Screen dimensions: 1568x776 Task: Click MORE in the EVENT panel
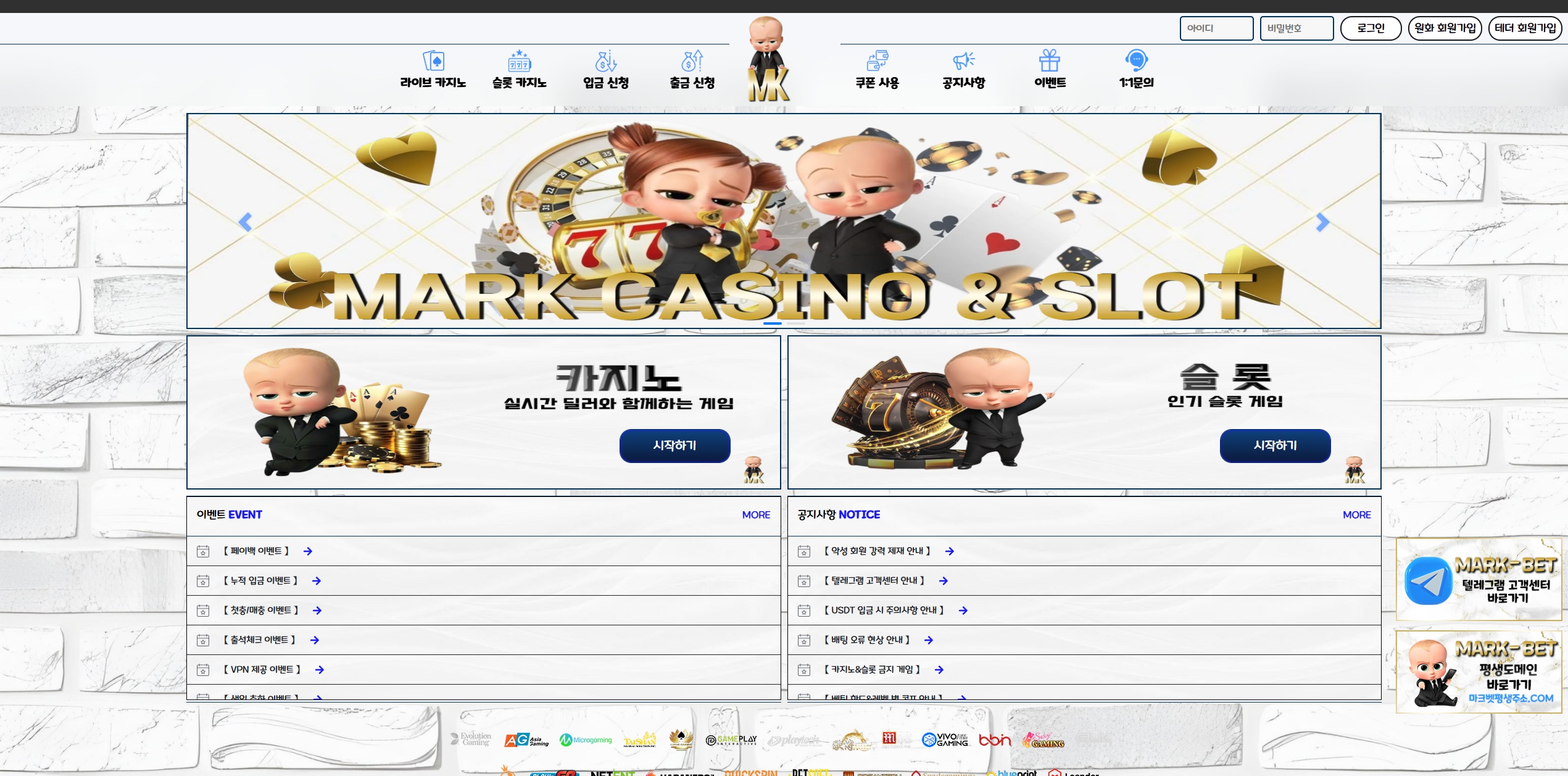[755, 515]
